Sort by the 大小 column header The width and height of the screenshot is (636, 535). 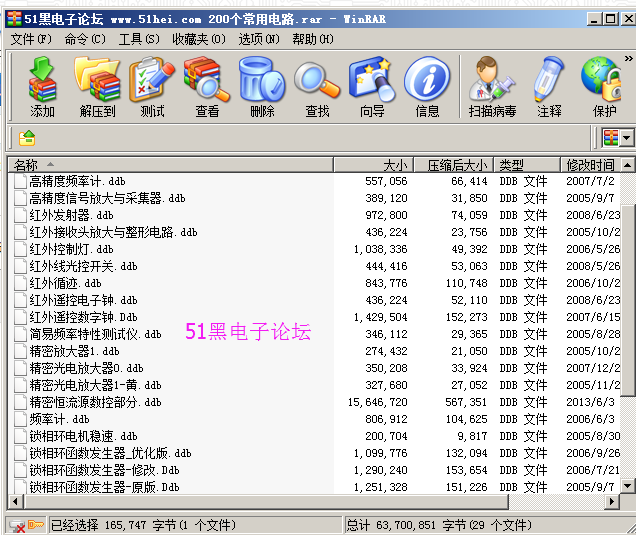pyautogui.click(x=373, y=165)
